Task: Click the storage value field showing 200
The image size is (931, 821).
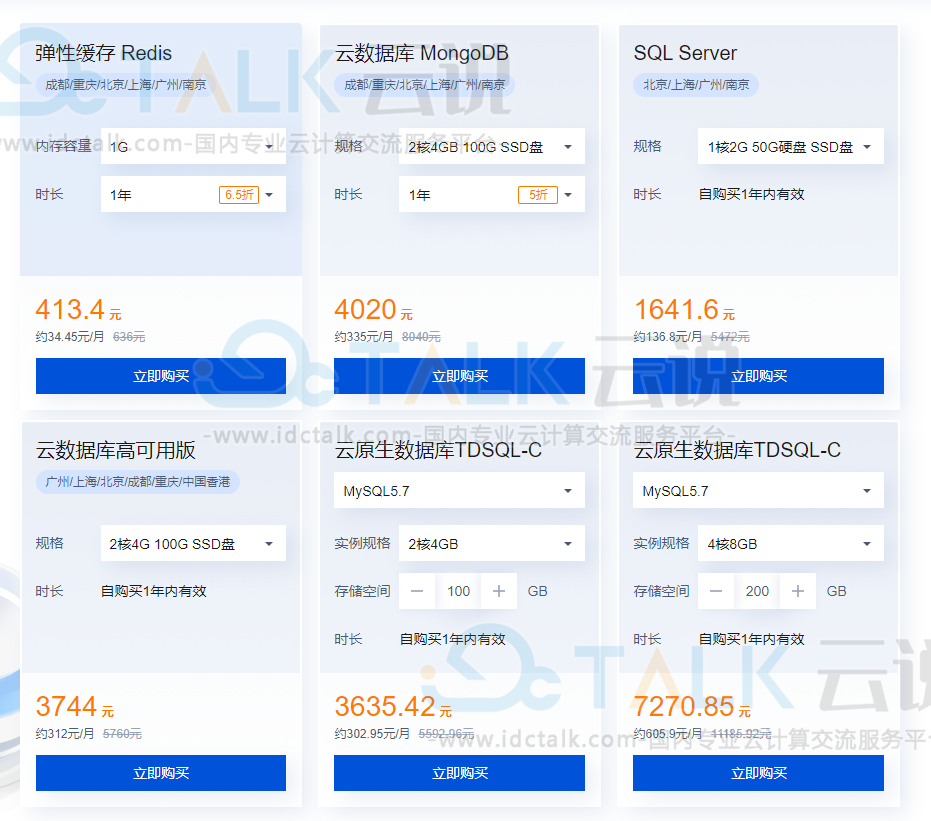Action: [x=757, y=591]
